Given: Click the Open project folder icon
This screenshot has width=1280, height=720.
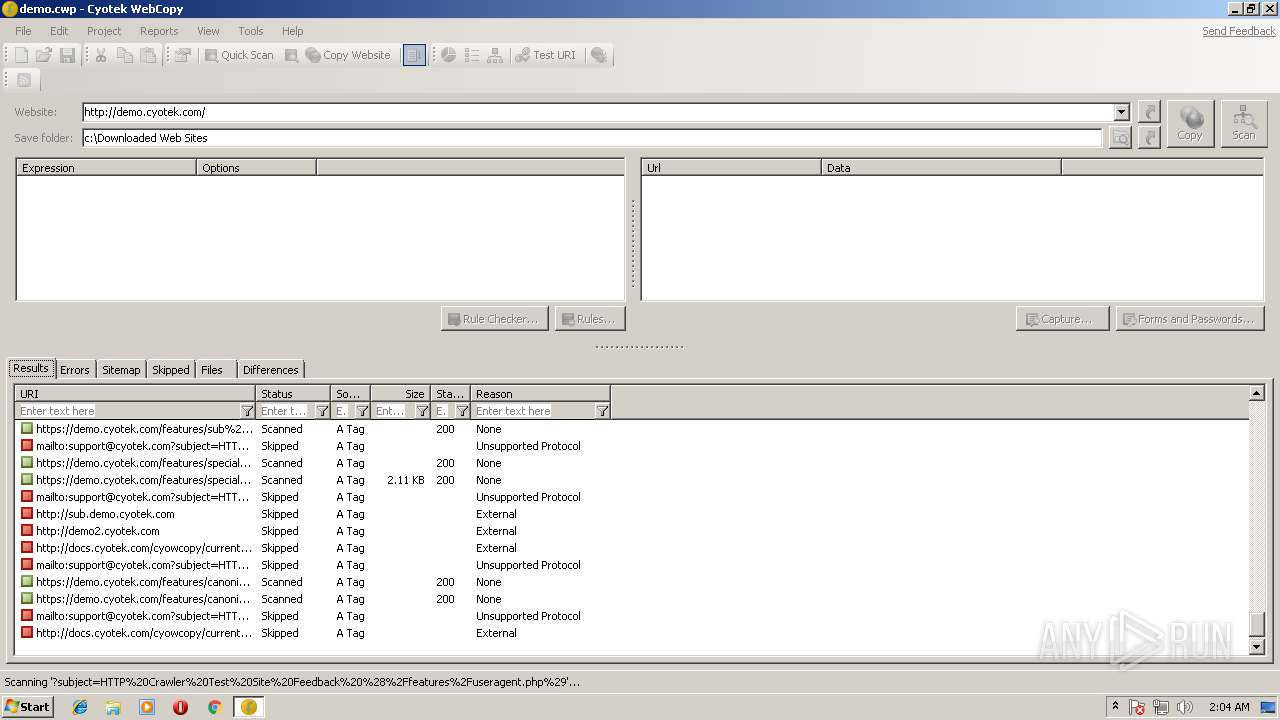Looking at the screenshot, I should [x=44, y=55].
